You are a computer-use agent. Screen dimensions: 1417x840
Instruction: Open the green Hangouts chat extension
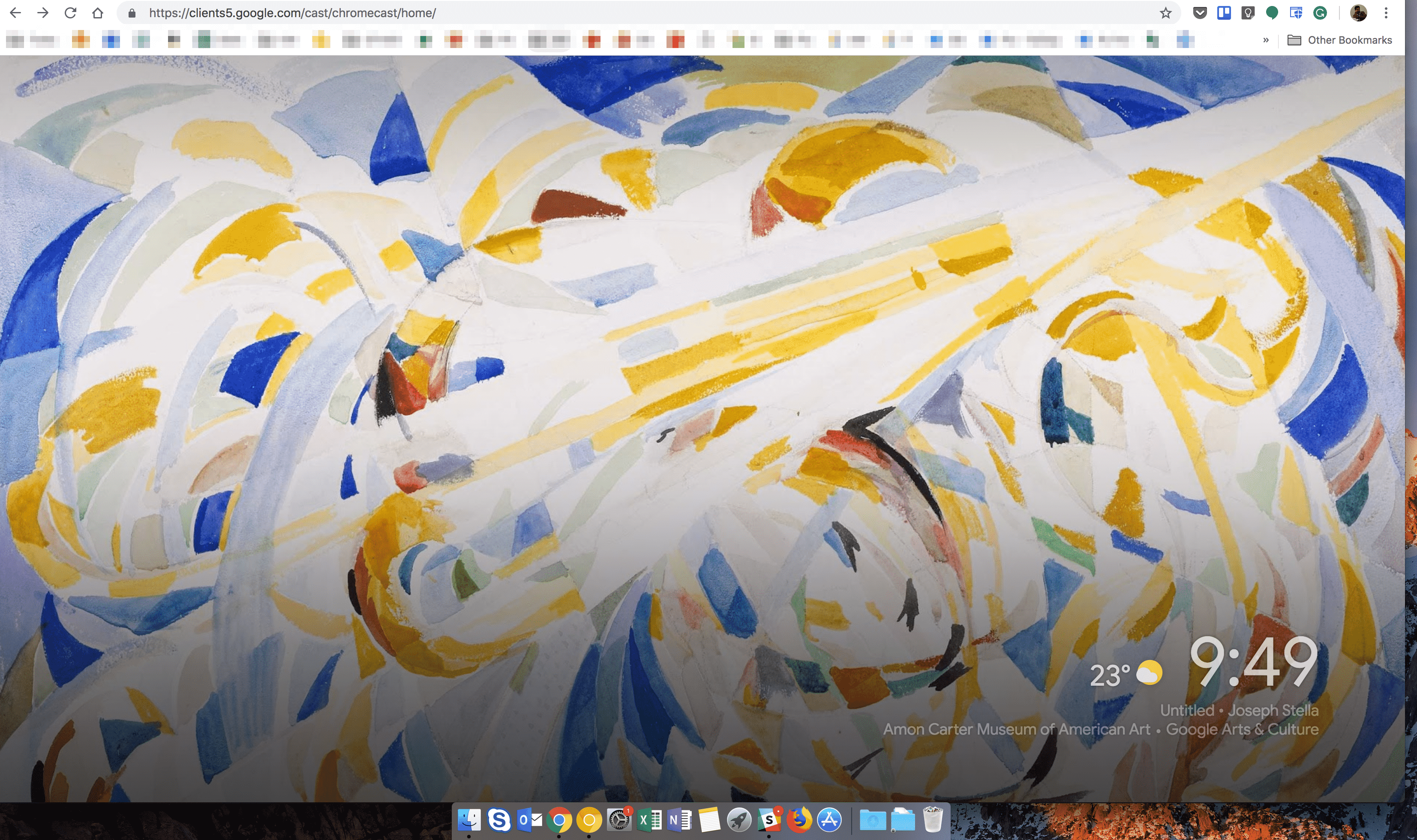click(1272, 12)
